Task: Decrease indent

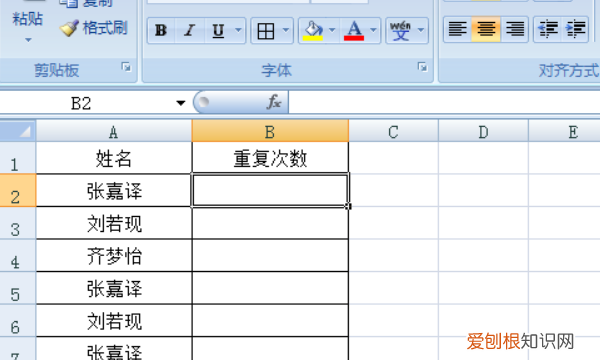Action: (x=548, y=29)
